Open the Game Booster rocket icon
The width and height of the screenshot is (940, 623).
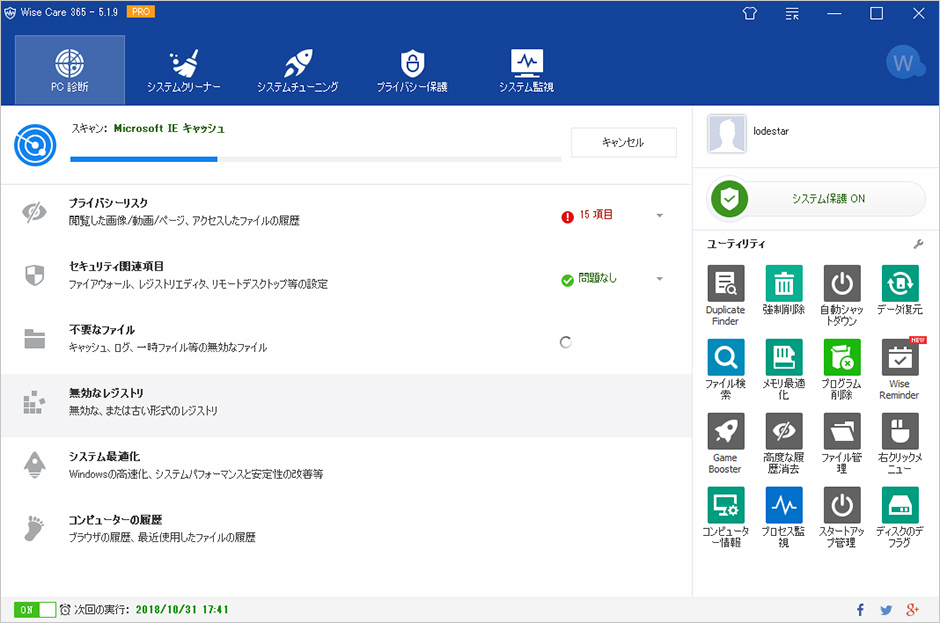click(725, 432)
